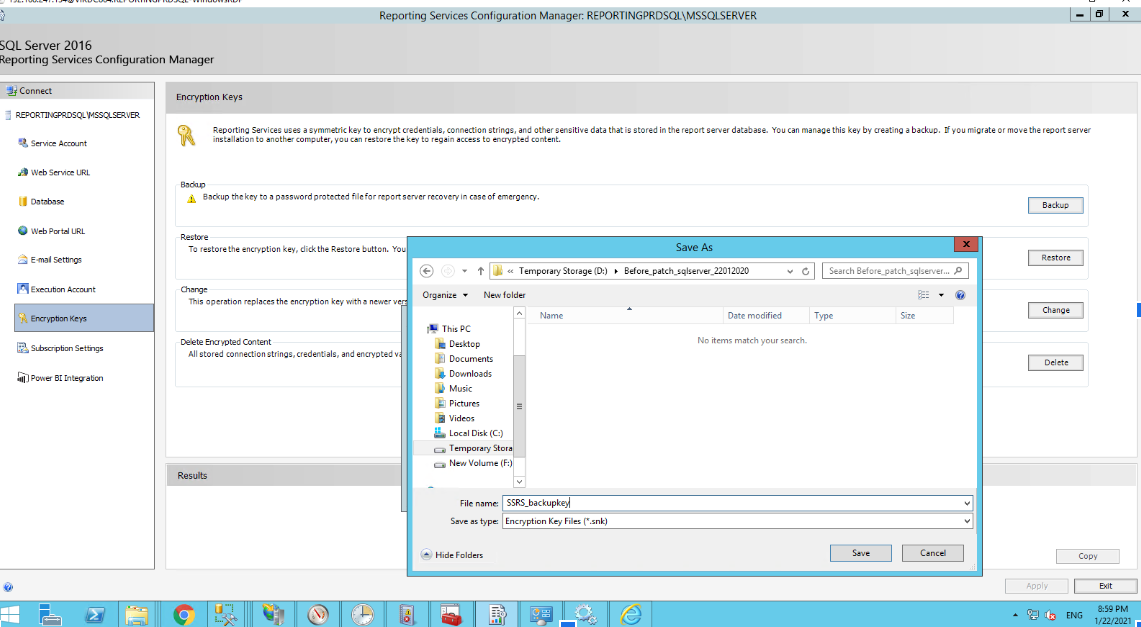Open File Explorer from the taskbar
The width and height of the screenshot is (1141, 627).
point(136,615)
